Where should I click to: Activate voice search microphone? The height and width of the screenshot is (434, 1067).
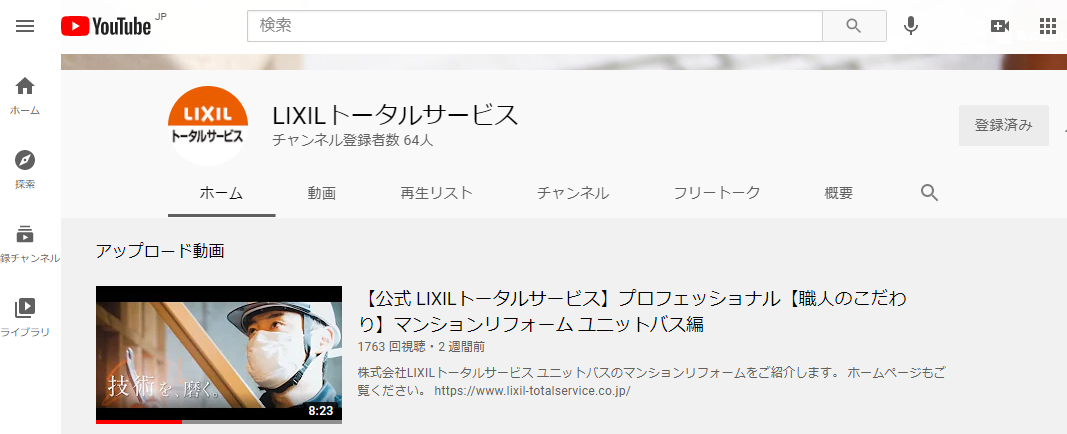click(x=910, y=26)
